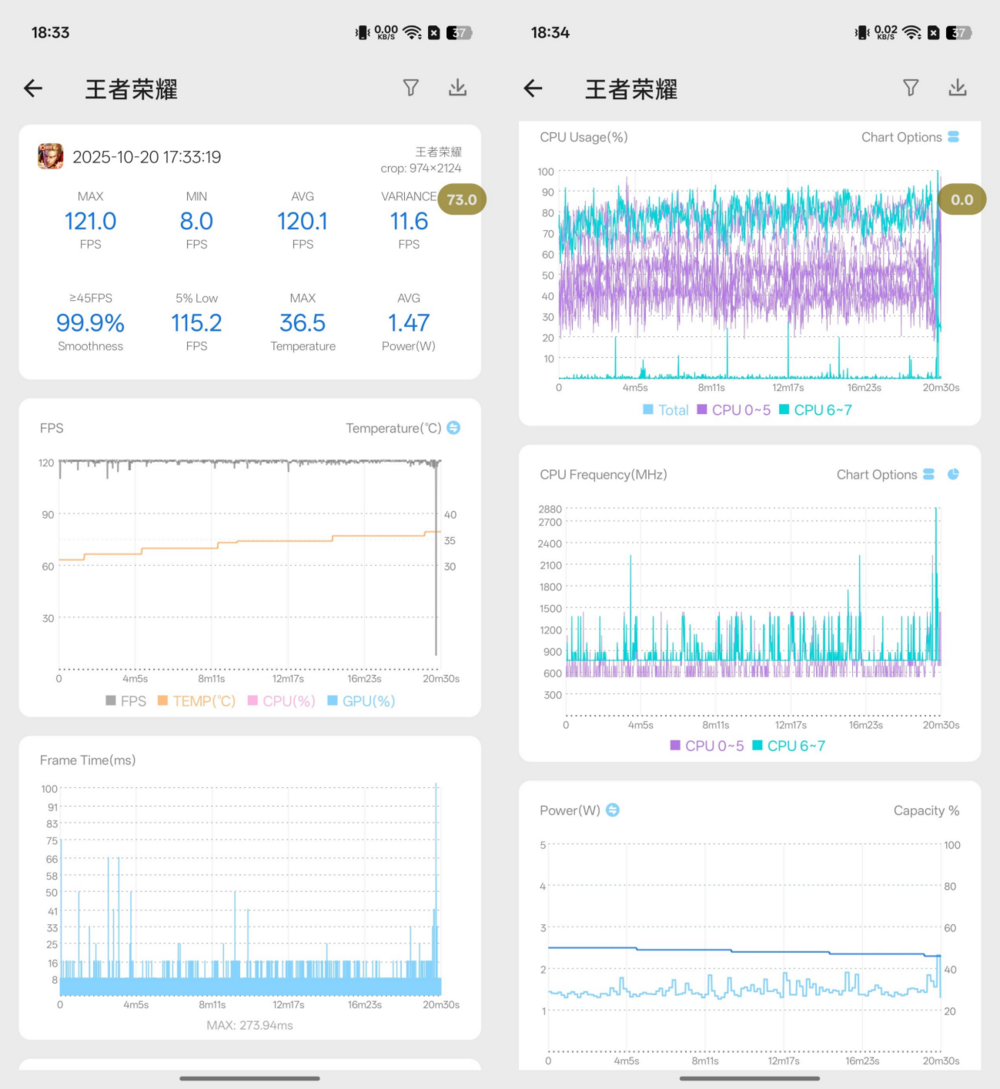
Task: Tap the 2025-10-20 17:33:19 session timestamp
Action: pos(147,157)
